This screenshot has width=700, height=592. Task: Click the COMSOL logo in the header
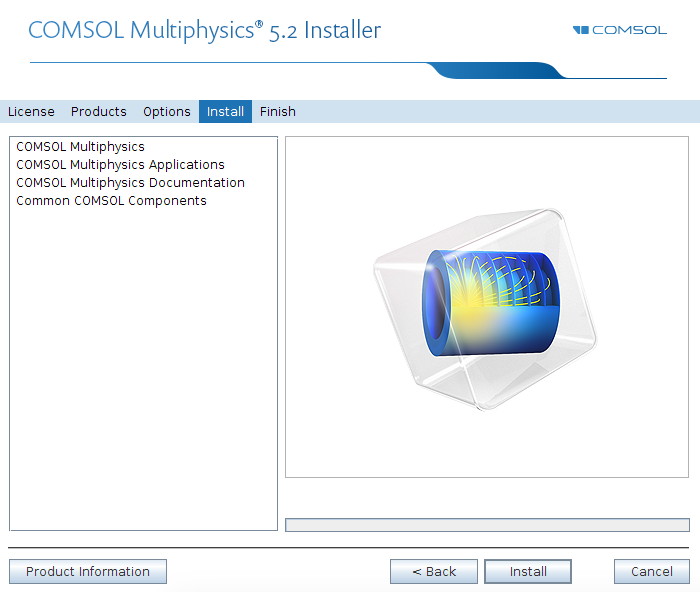[619, 30]
